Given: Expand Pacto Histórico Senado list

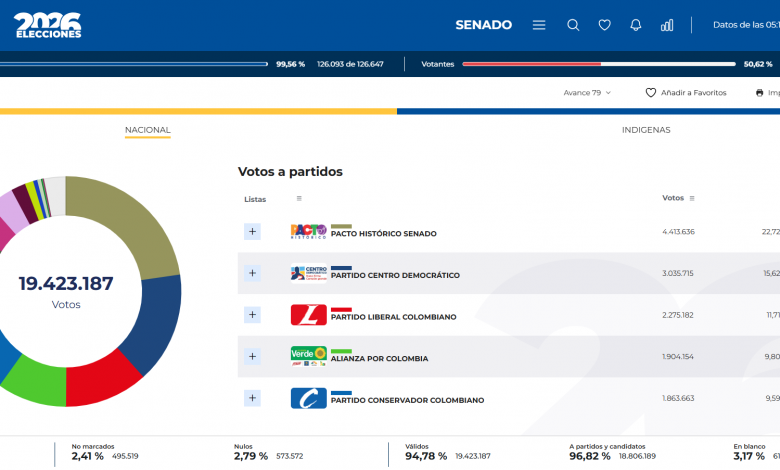Looking at the screenshot, I should click(252, 232).
